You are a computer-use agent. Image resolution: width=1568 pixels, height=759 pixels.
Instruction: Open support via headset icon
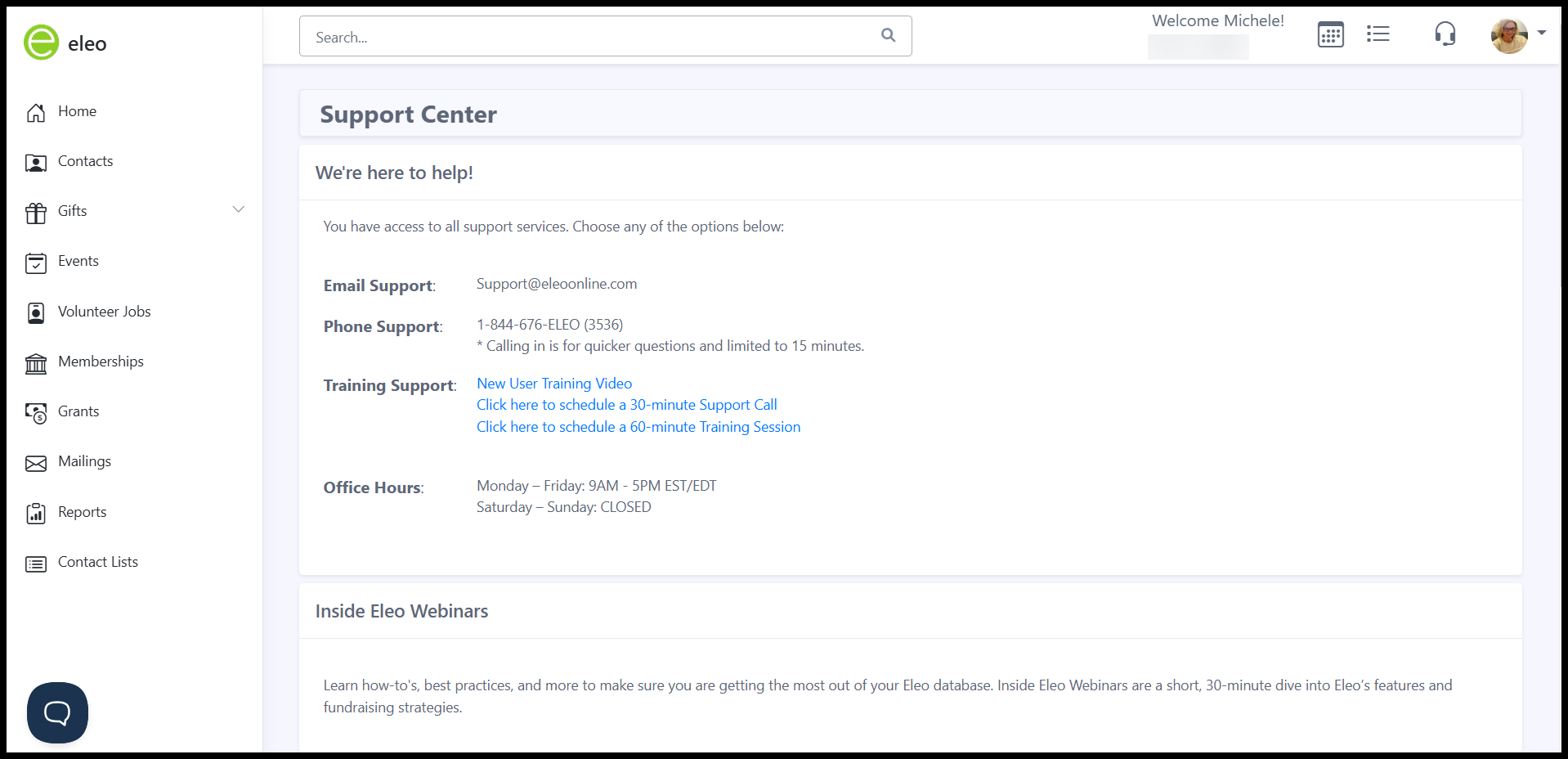1445,34
